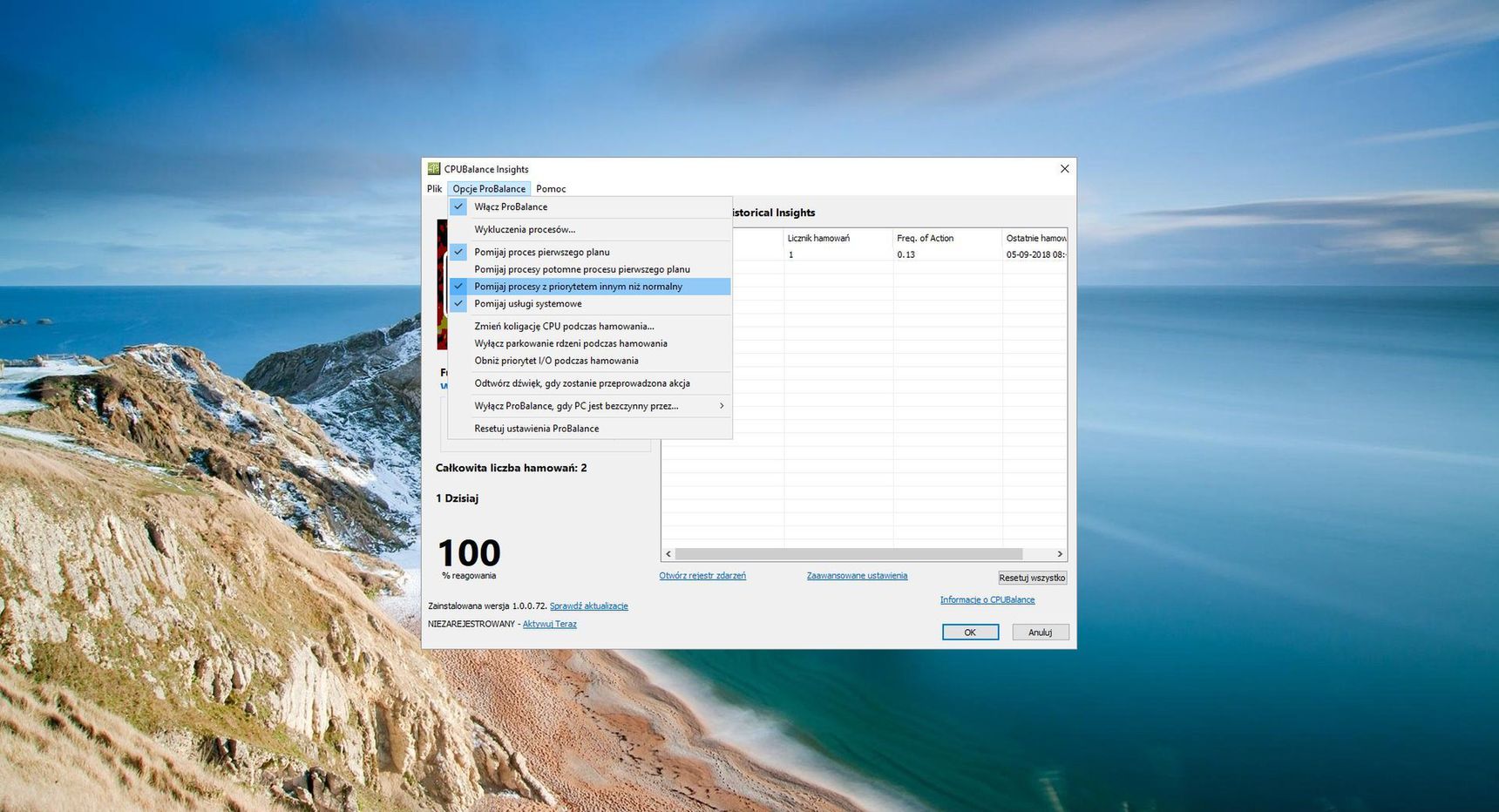Enable Obniż priorytet I/O podczas hamowania
This screenshot has width=1499, height=812.
tap(589, 361)
